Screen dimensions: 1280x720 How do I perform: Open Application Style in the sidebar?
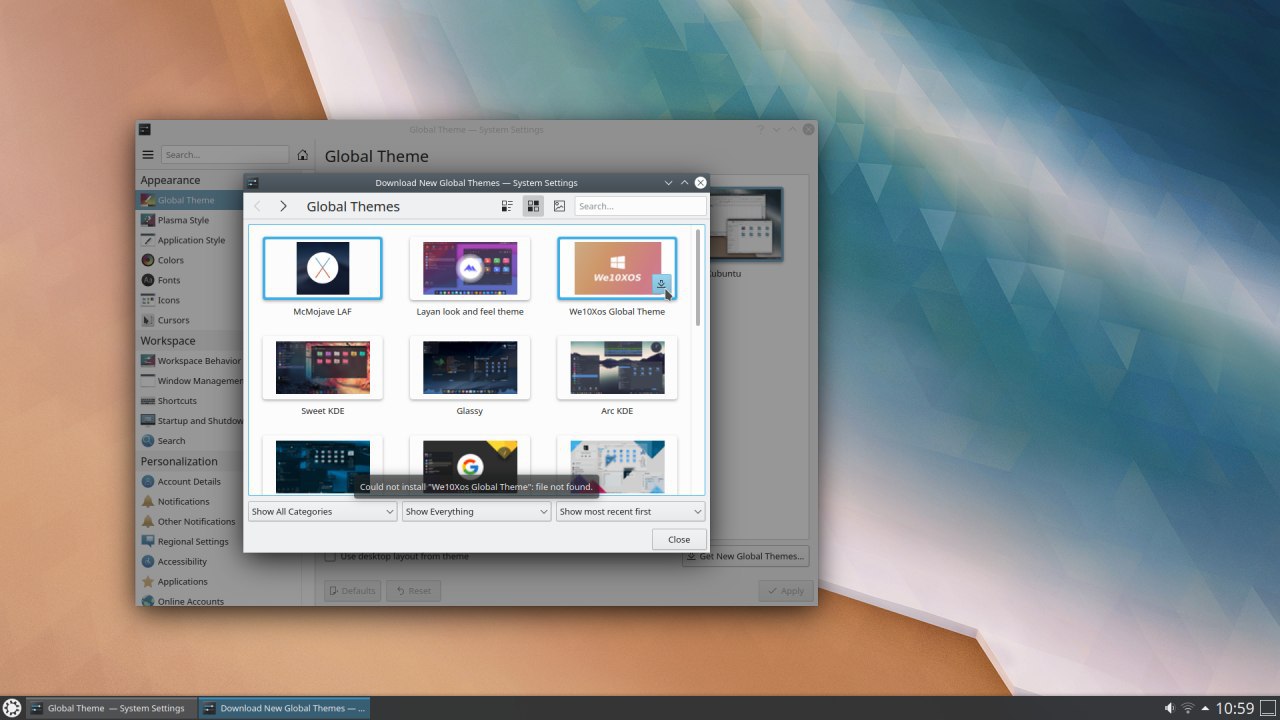189,240
